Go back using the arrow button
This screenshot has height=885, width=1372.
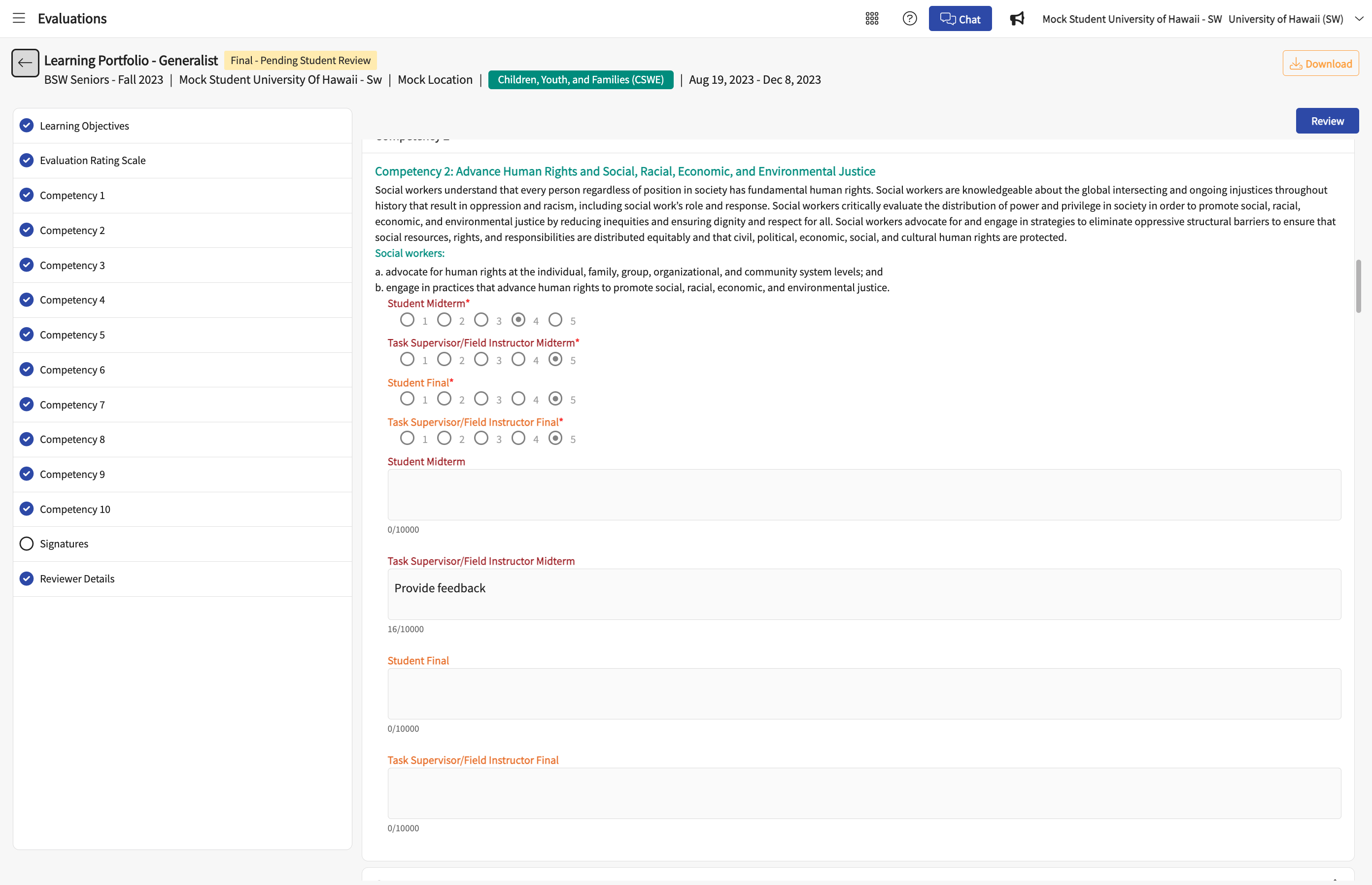25,63
